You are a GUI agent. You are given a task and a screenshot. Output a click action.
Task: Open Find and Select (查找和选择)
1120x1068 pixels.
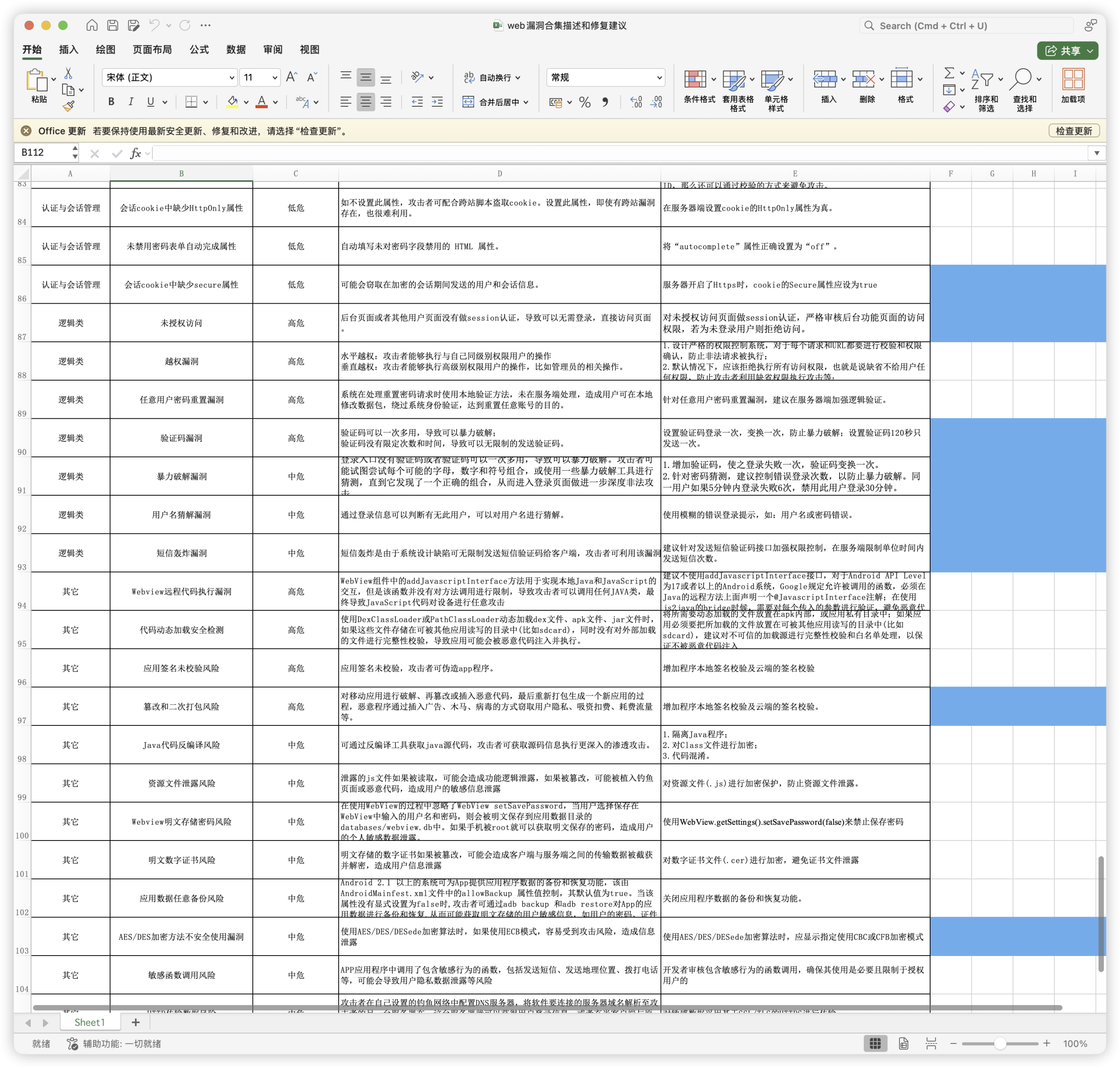click(x=1024, y=90)
